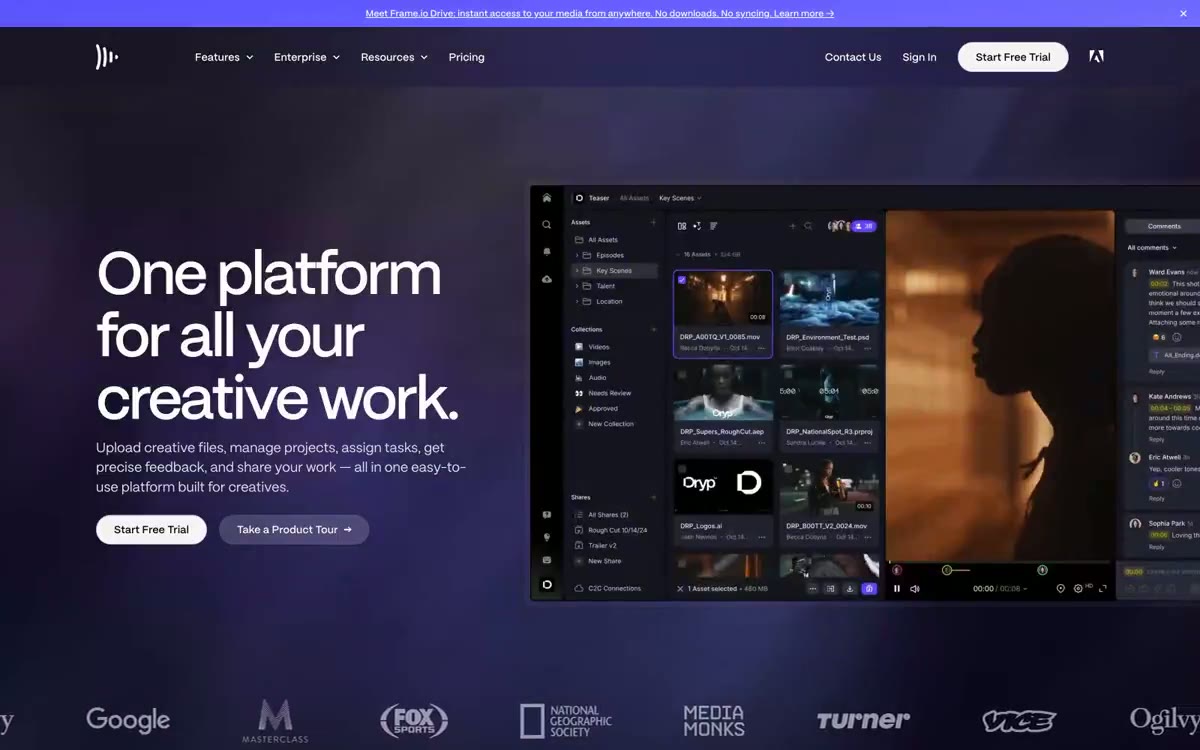Open the All comments filter dropdown

point(1151,248)
